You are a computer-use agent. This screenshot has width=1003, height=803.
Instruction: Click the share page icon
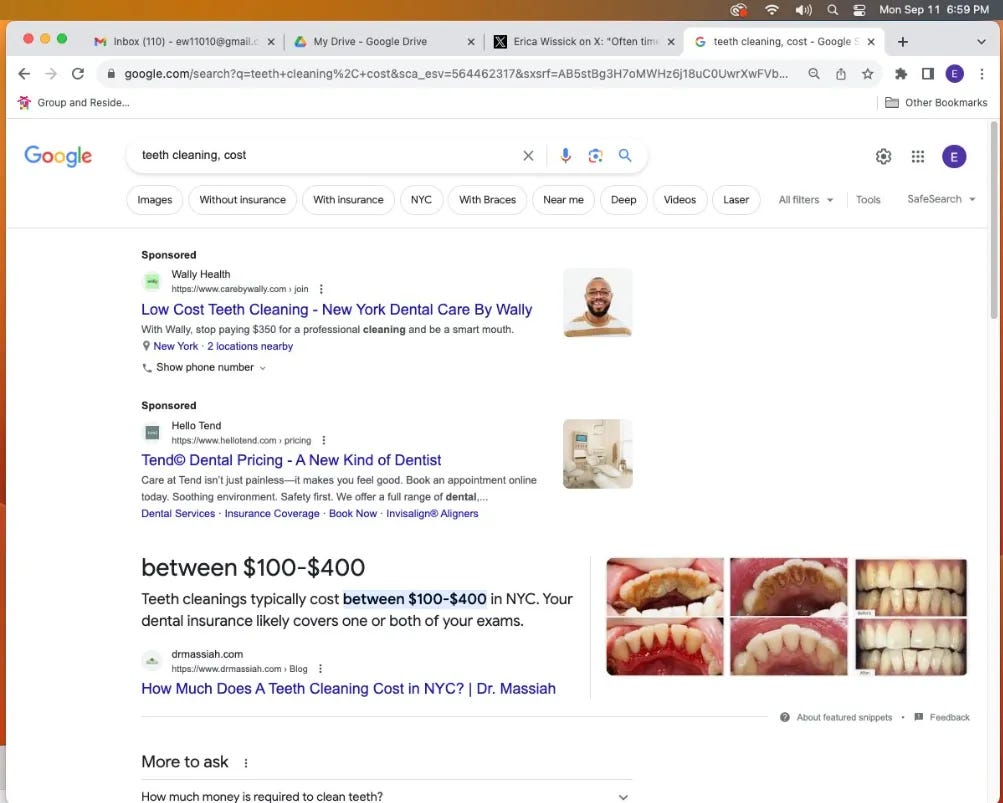[841, 74]
